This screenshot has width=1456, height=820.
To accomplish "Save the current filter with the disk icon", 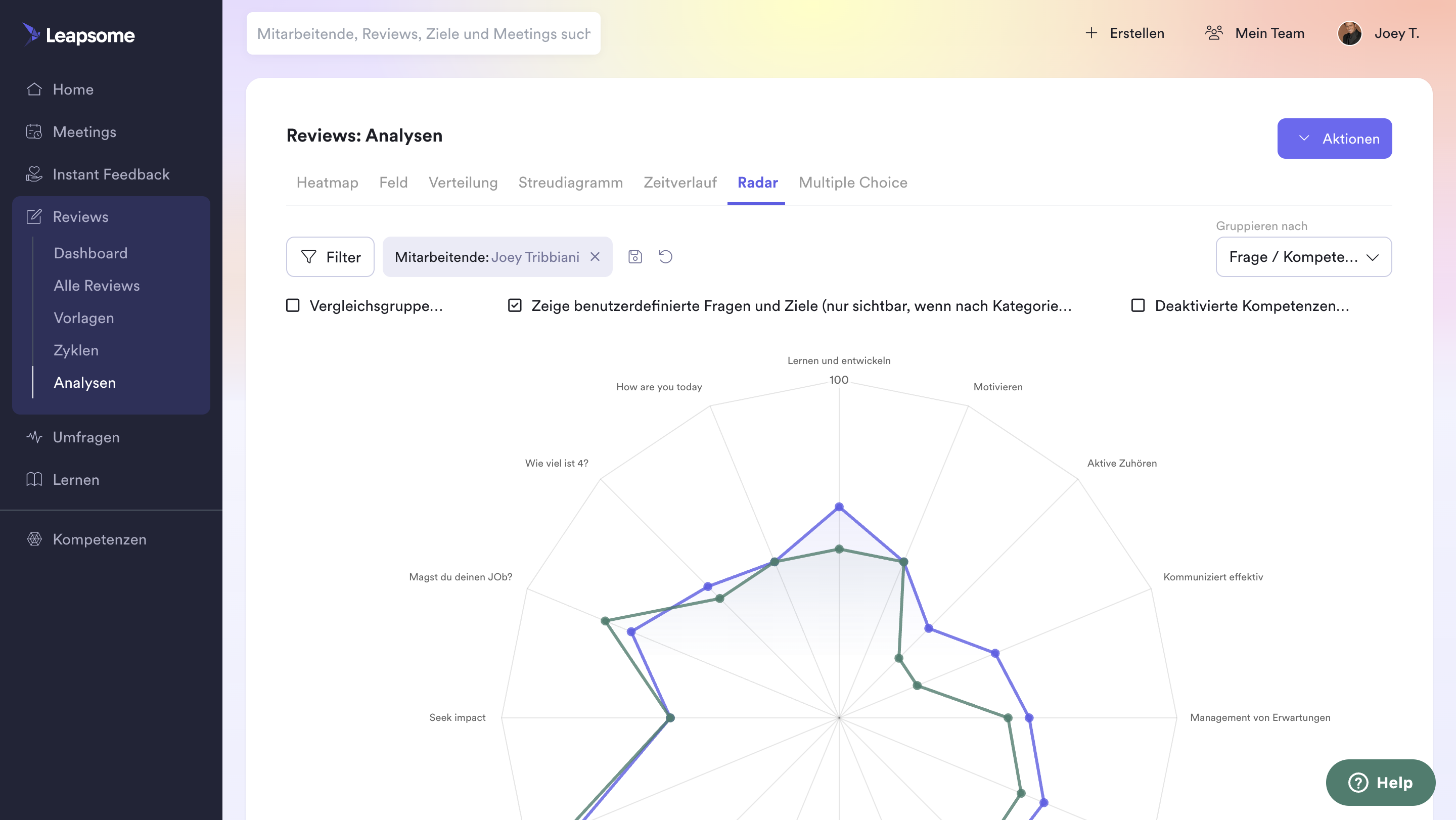I will point(635,257).
